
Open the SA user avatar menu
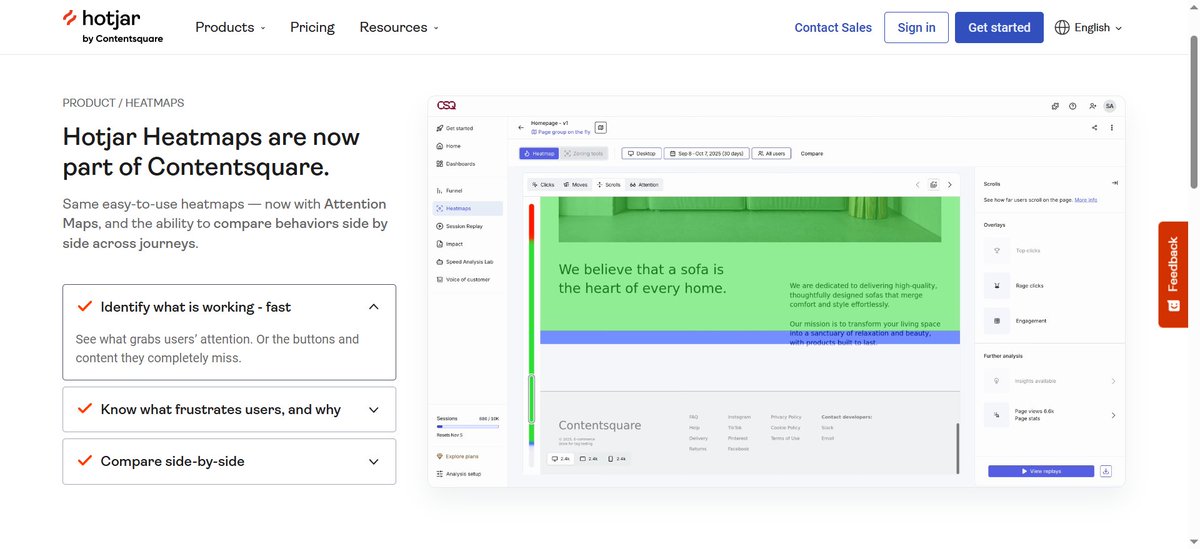point(1109,105)
